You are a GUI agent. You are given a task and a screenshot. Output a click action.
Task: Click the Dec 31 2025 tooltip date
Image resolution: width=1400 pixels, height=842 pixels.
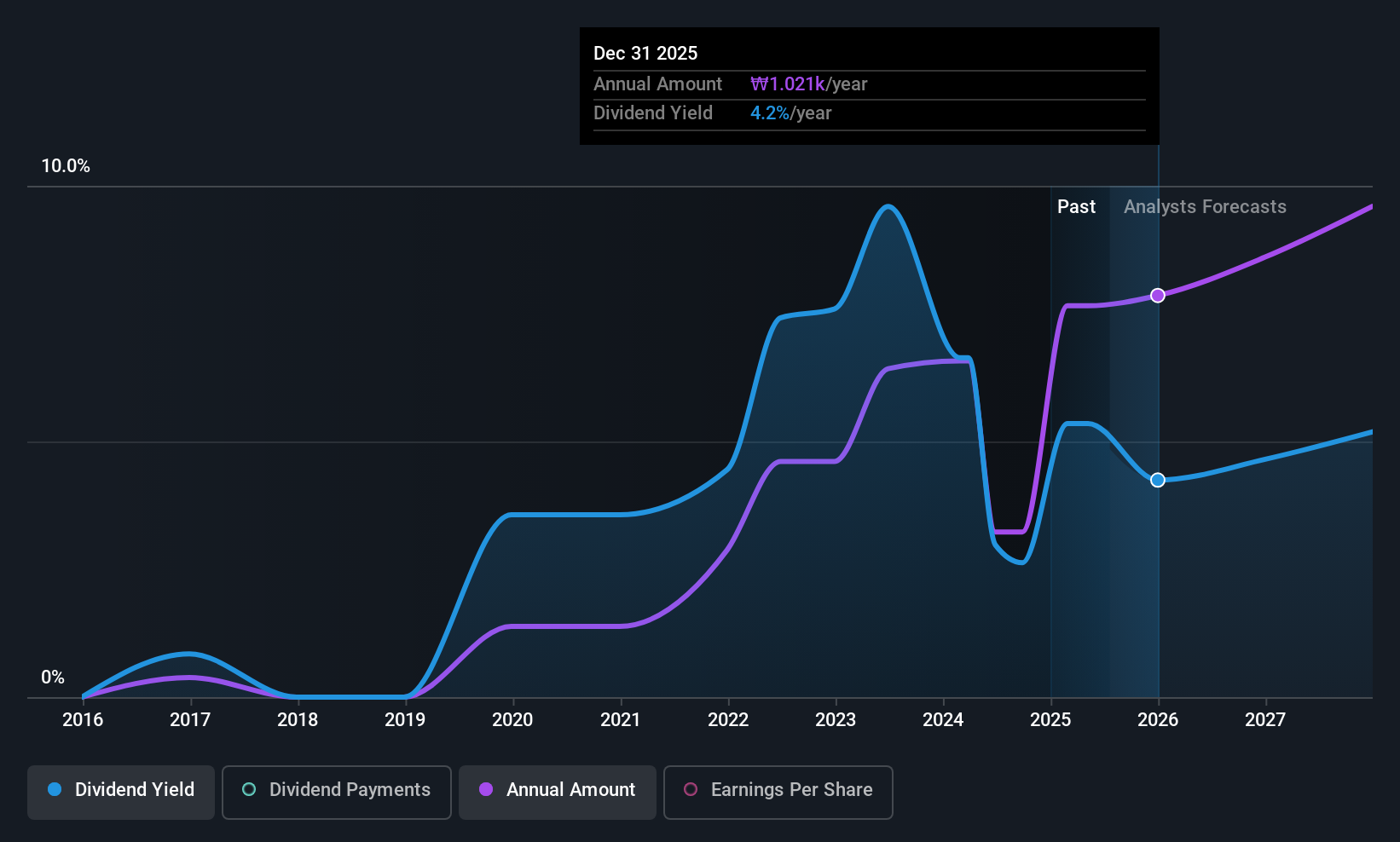(645, 53)
